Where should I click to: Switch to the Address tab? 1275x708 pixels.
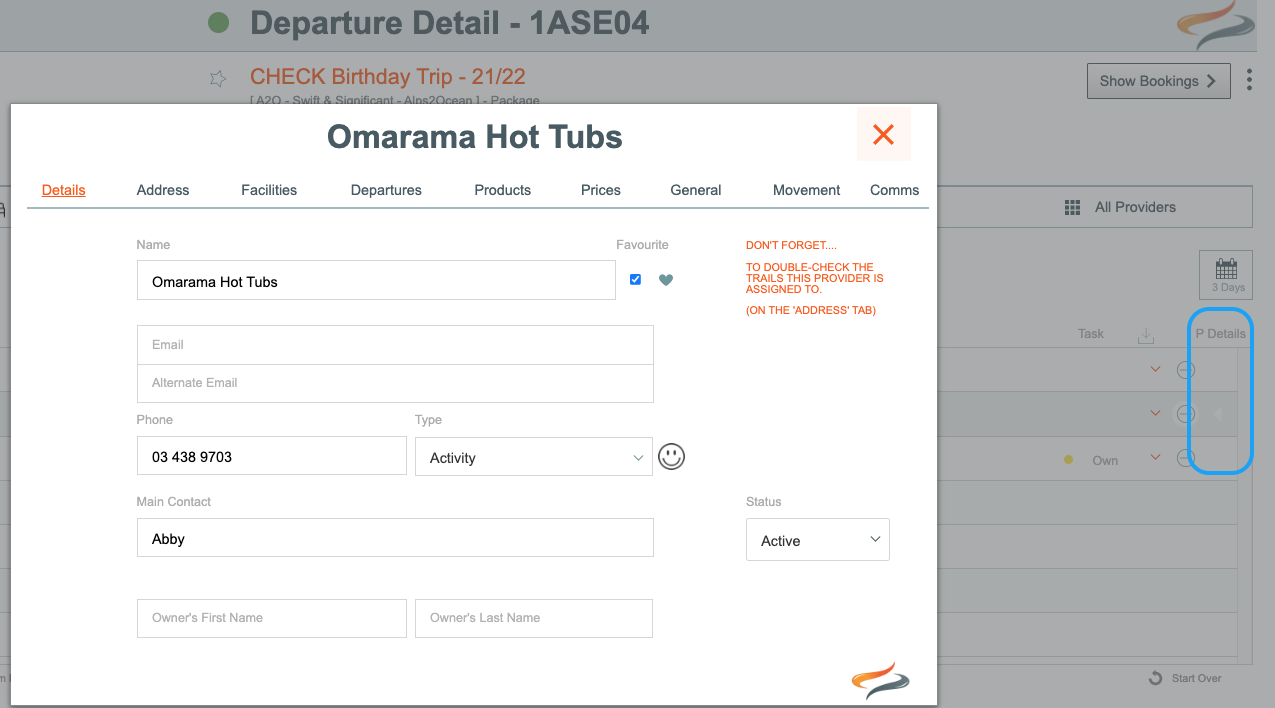pyautogui.click(x=163, y=190)
